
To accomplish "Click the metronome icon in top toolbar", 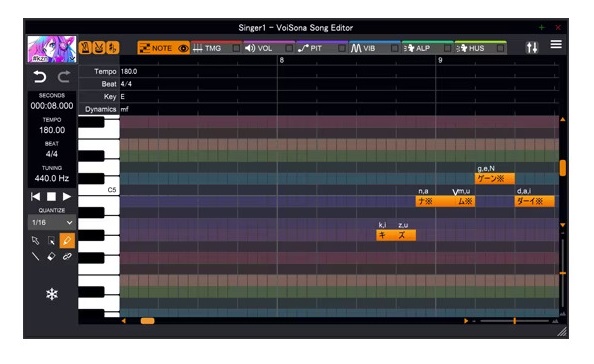I will click(x=85, y=48).
